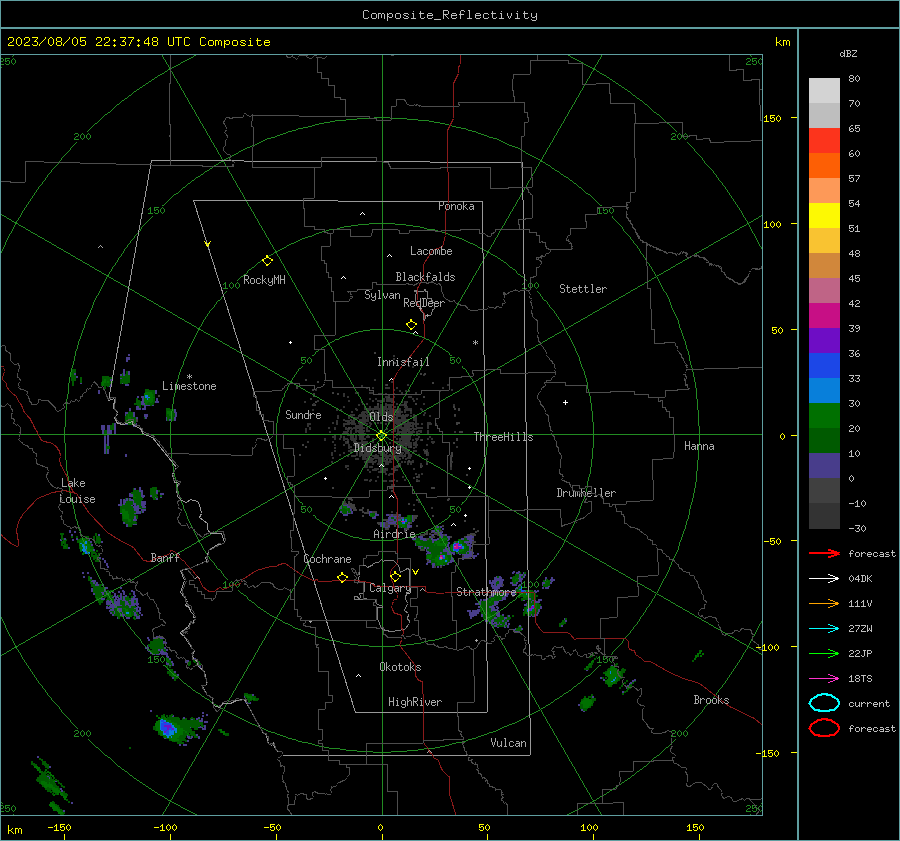900x841 pixels.
Task: Pick the green 30 dBZ swatch
Action: pyautogui.click(x=824, y=416)
